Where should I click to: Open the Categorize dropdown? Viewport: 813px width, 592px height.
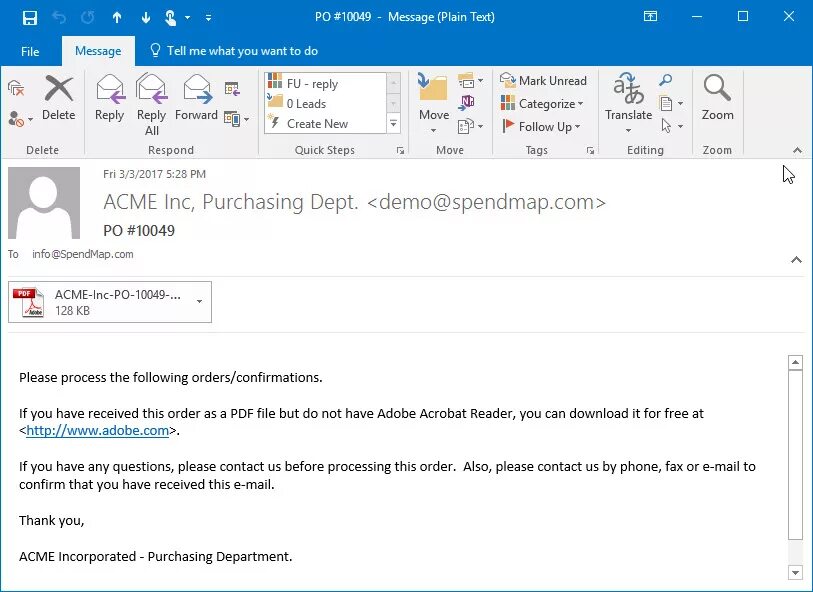click(542, 104)
